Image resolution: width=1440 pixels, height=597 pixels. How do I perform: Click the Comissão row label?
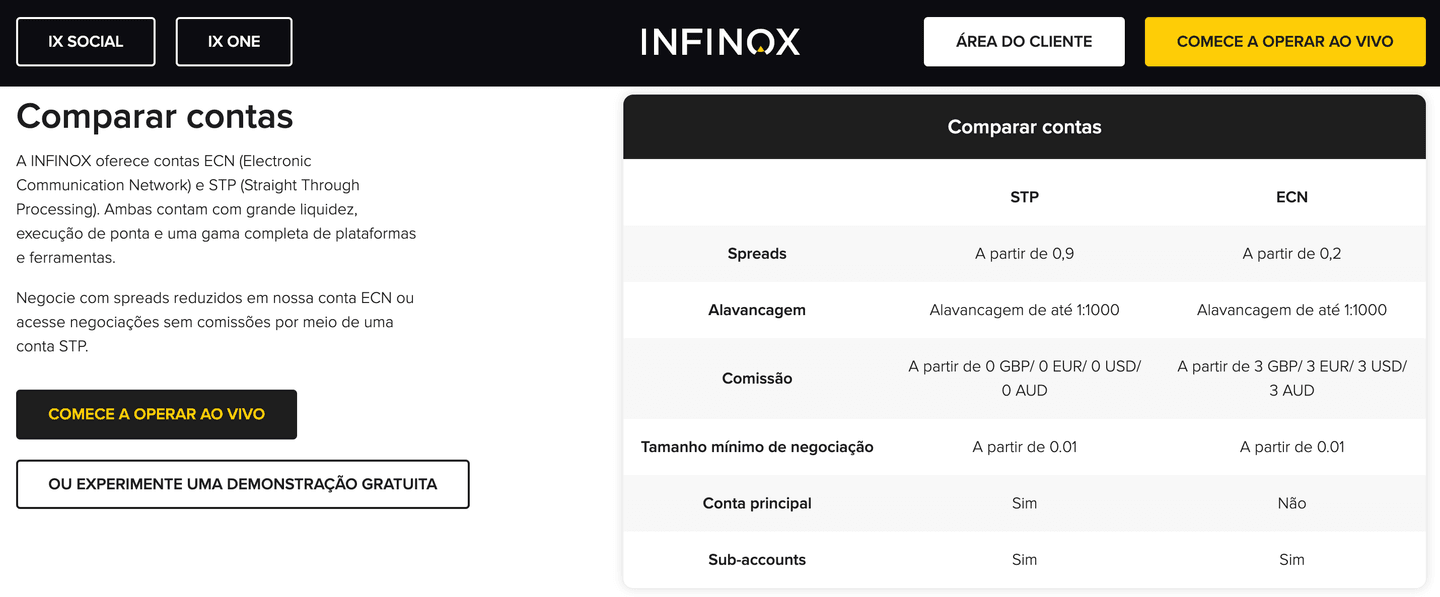click(757, 378)
